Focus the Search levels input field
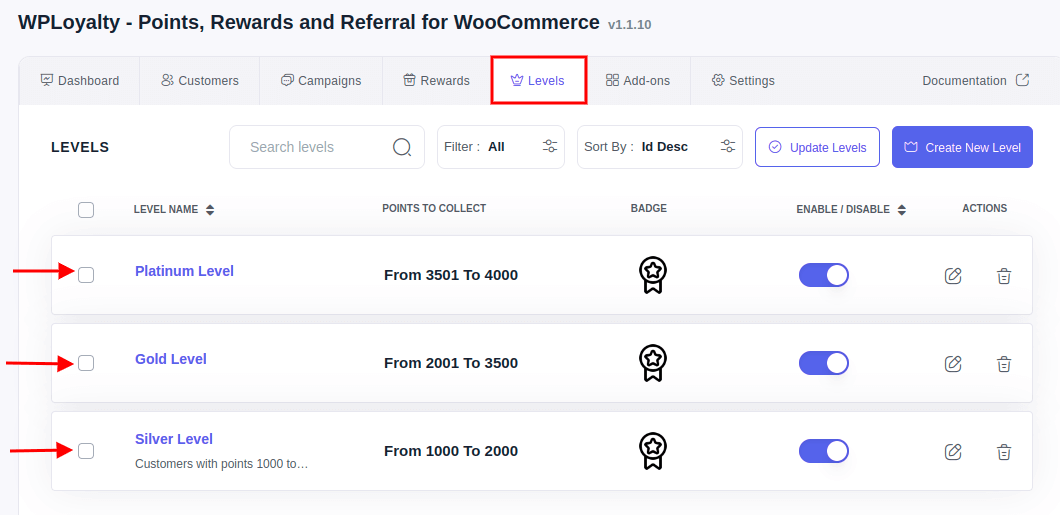The image size is (1060, 515). tap(327, 147)
